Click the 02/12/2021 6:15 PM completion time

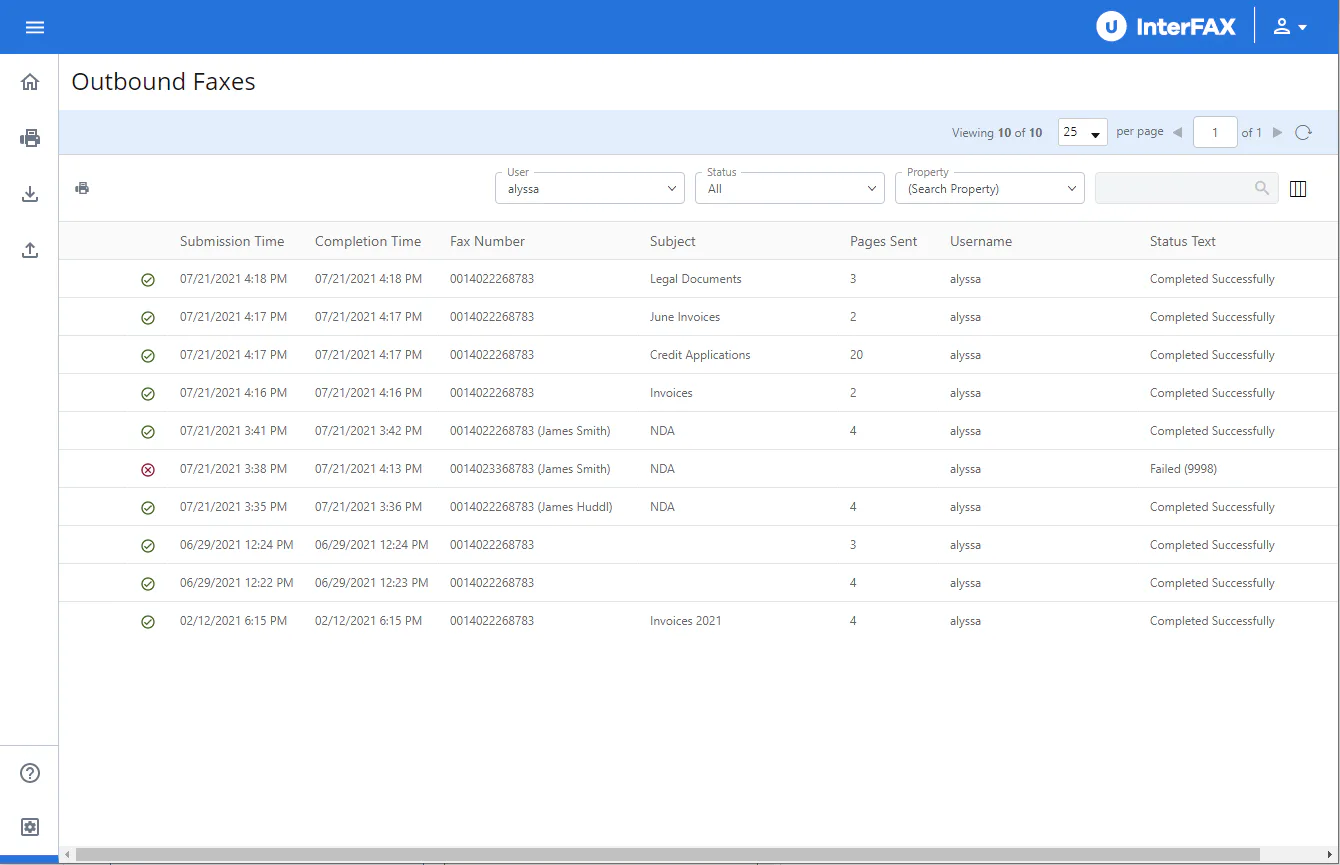(368, 621)
